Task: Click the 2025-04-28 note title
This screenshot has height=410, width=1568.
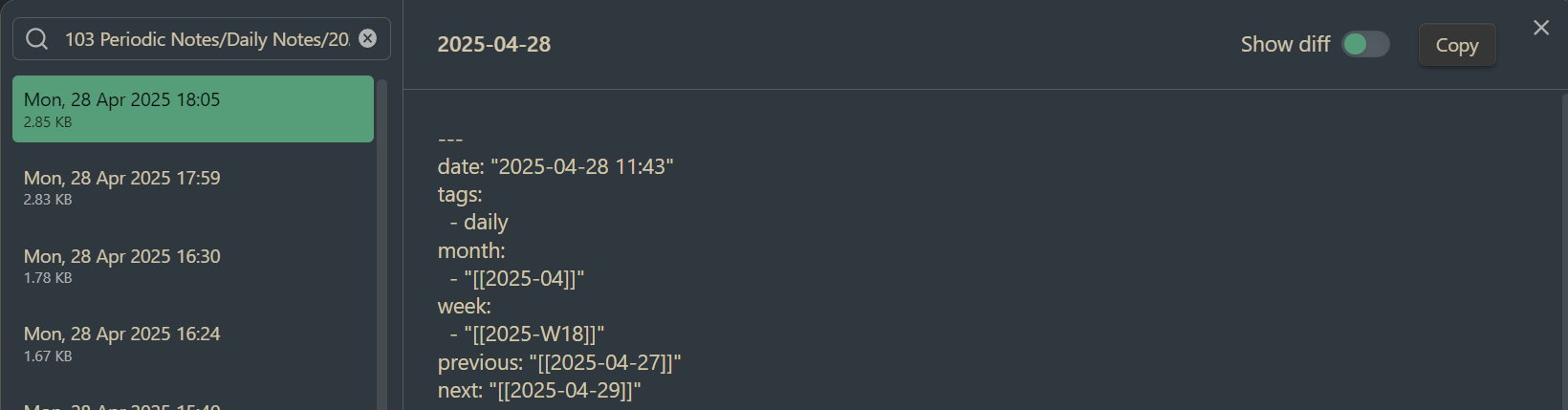Action: click(x=493, y=44)
